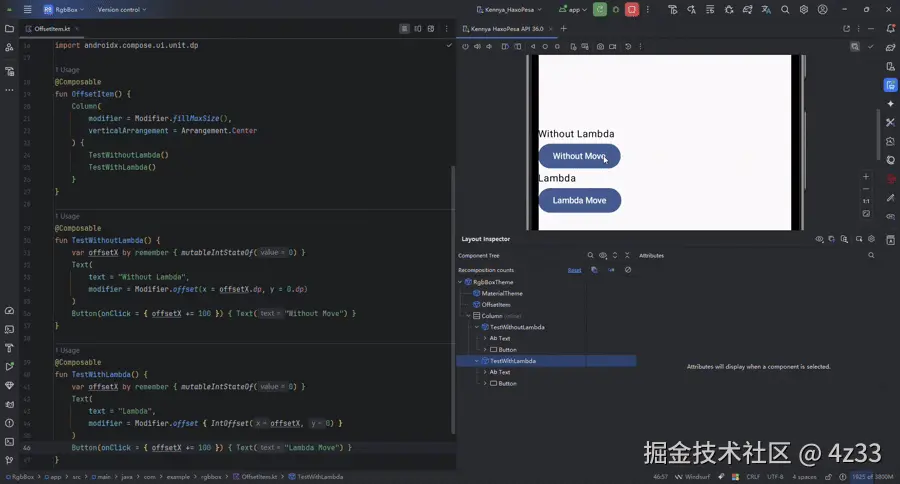Open the translate icon in title bar

point(766,10)
